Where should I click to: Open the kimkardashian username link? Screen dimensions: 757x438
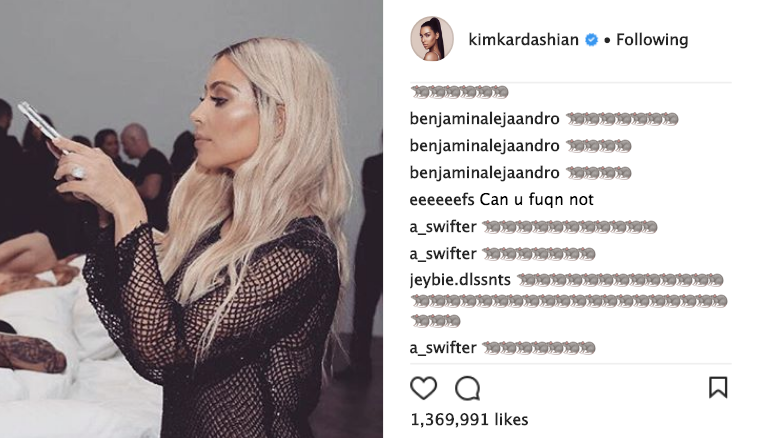tap(523, 40)
